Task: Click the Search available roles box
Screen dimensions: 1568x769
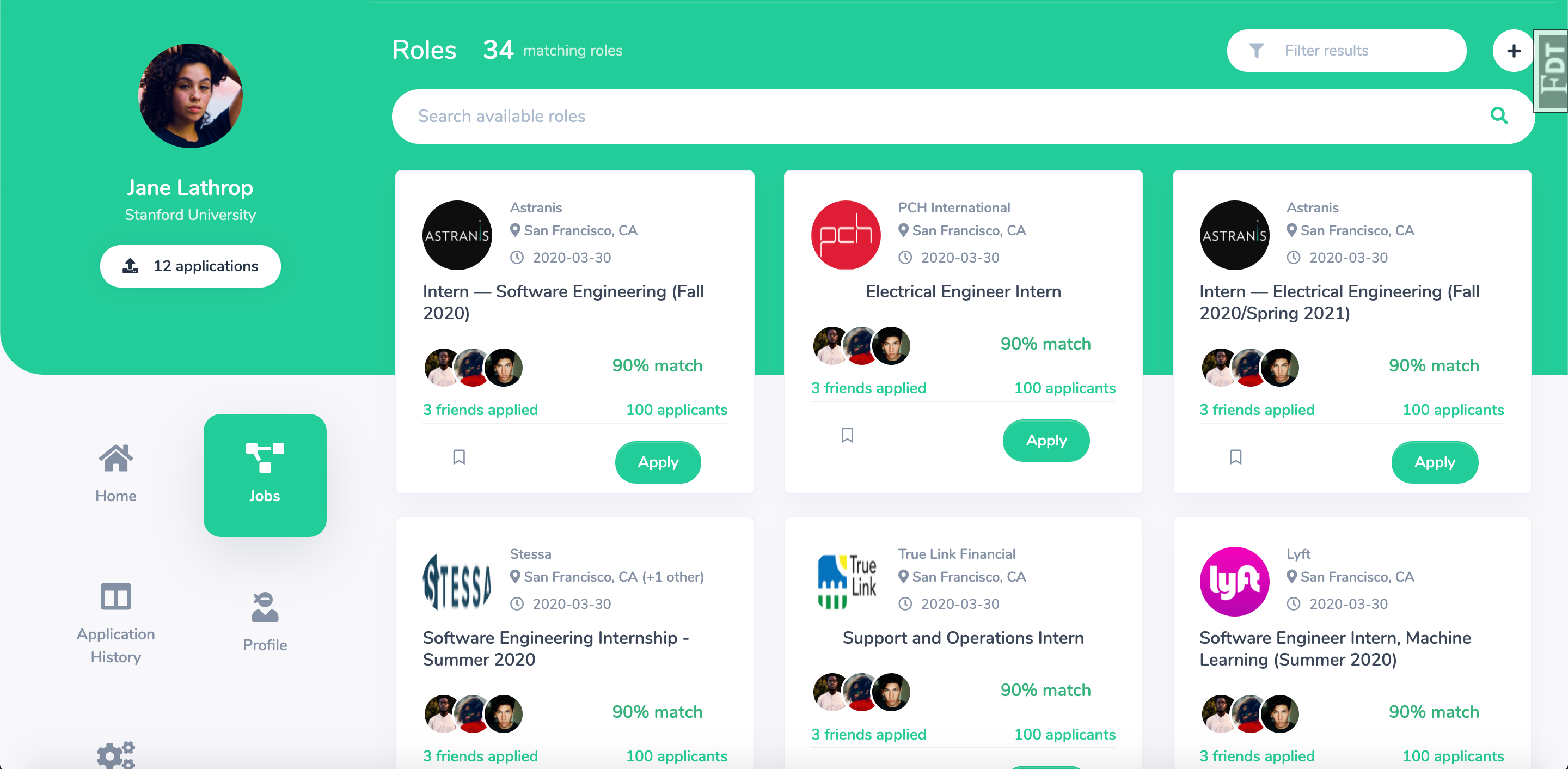Action: click(x=963, y=117)
